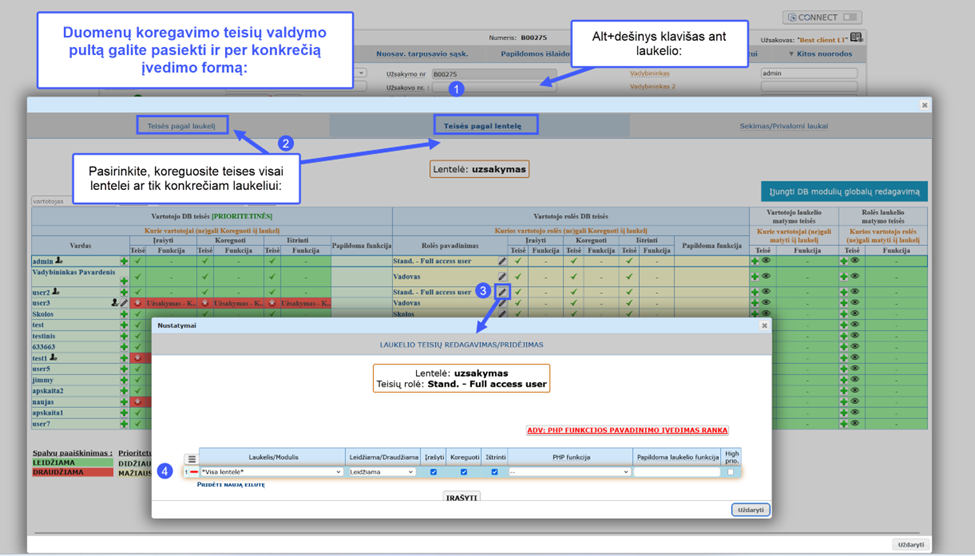Click pencil icon for role in user2 row
The width and height of the screenshot is (975, 556).
(502, 292)
